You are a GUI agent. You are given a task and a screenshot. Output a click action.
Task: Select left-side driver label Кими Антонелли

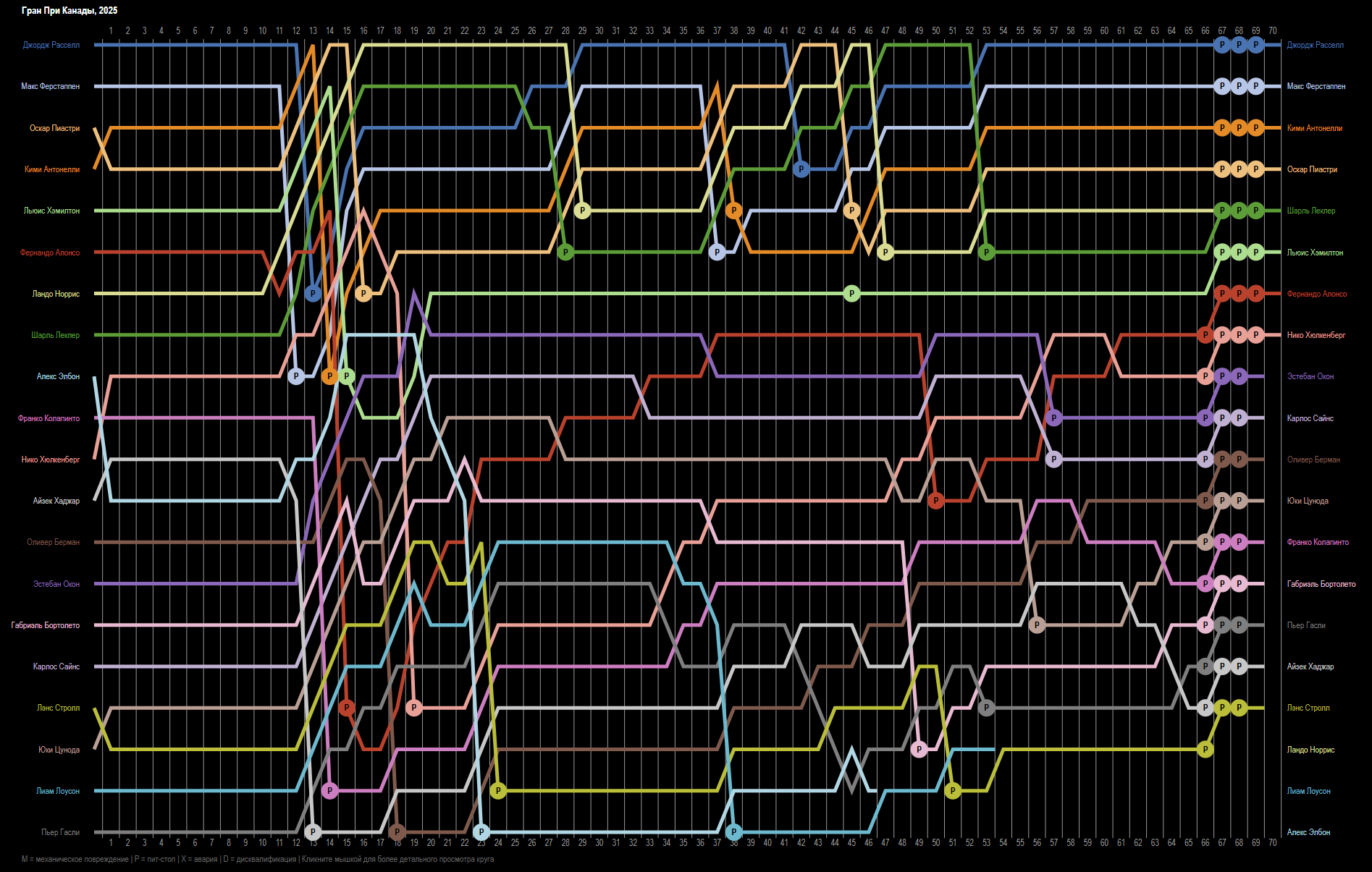pos(52,169)
